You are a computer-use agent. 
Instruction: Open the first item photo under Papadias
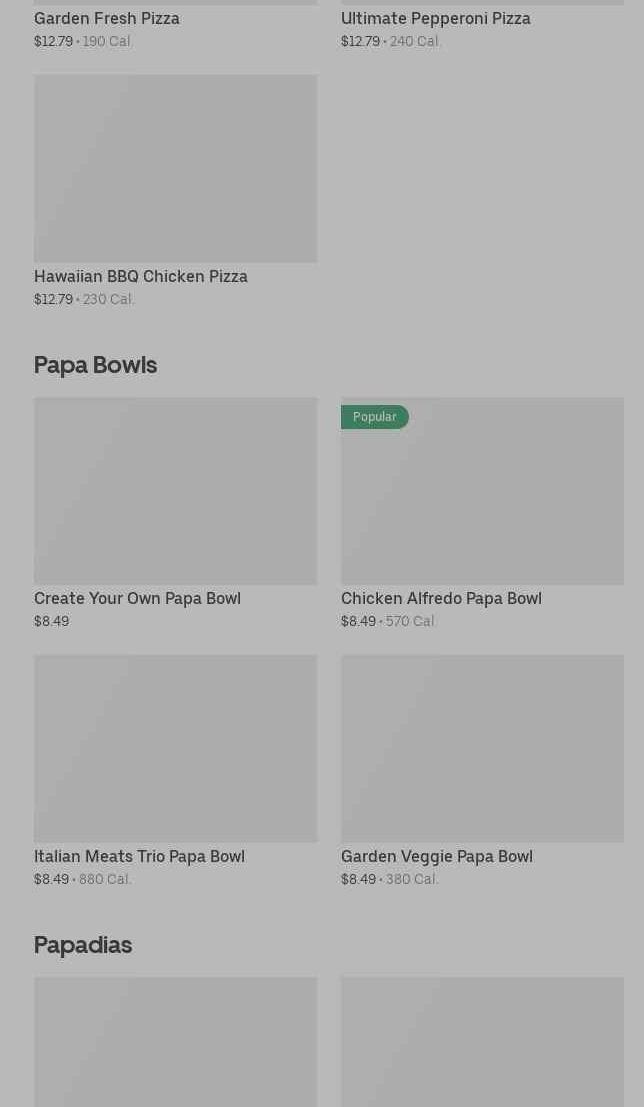pos(175,1042)
